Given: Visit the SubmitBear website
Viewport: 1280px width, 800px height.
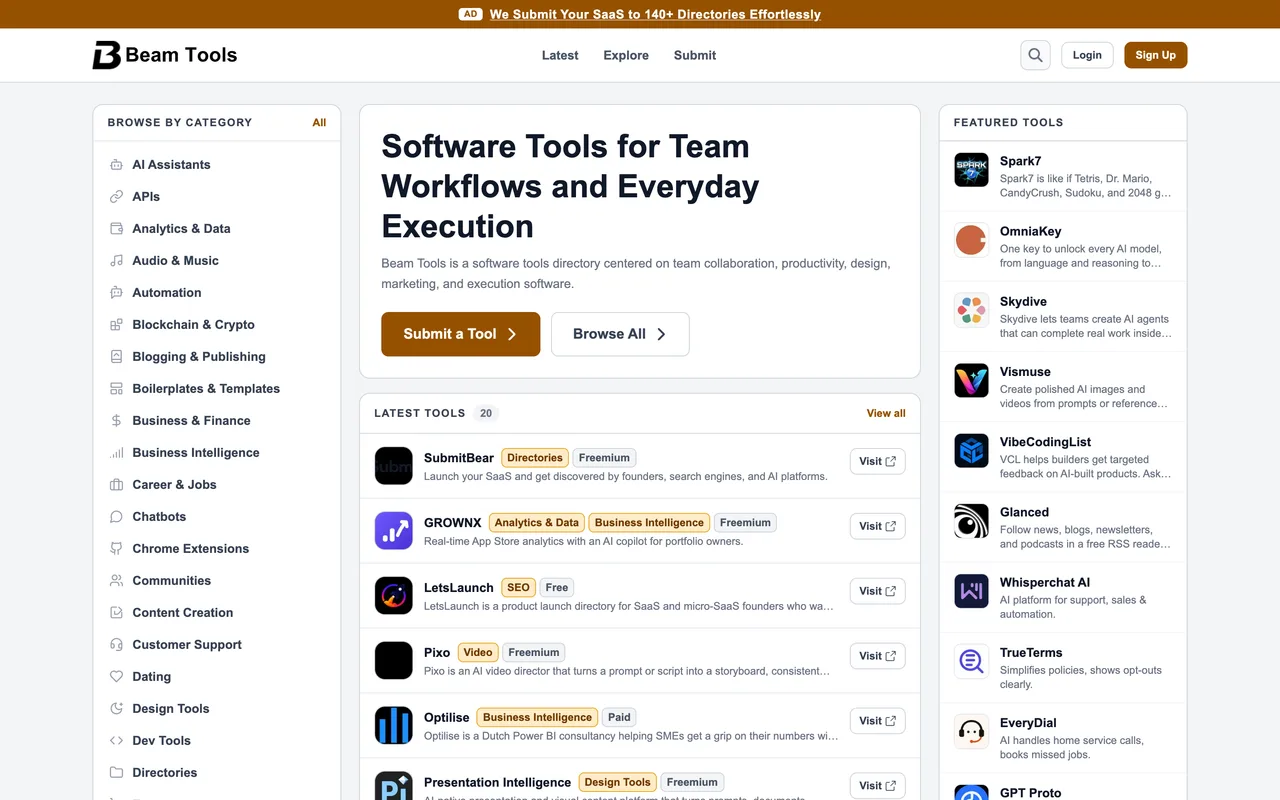Looking at the screenshot, I should pyautogui.click(x=877, y=461).
